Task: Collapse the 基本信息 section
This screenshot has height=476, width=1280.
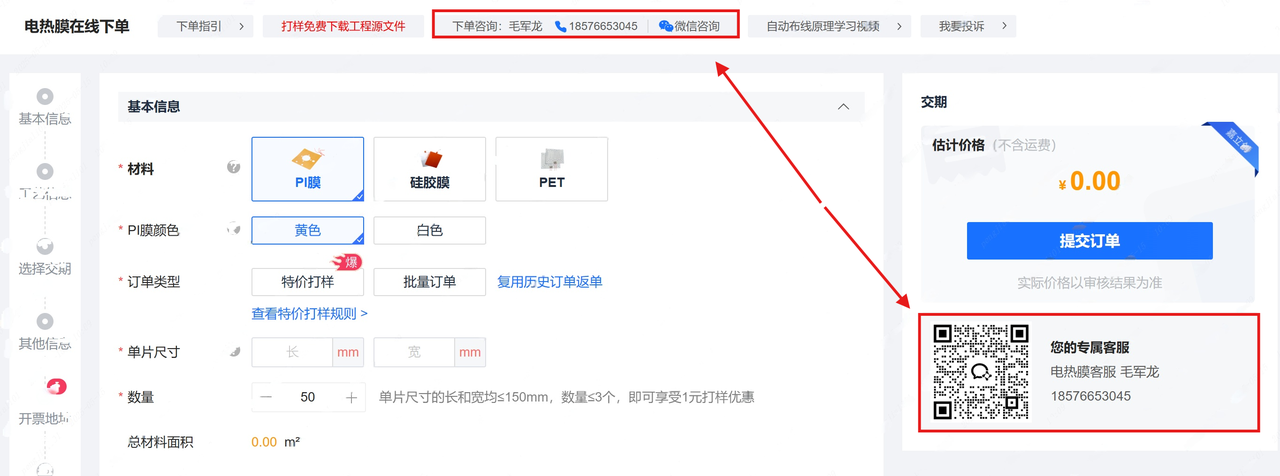Action: (x=843, y=107)
